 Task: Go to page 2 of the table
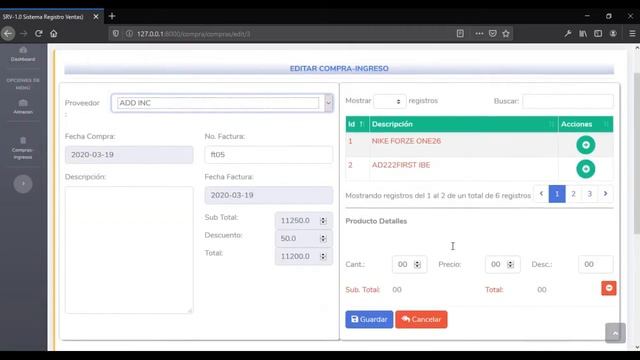click(x=573, y=194)
